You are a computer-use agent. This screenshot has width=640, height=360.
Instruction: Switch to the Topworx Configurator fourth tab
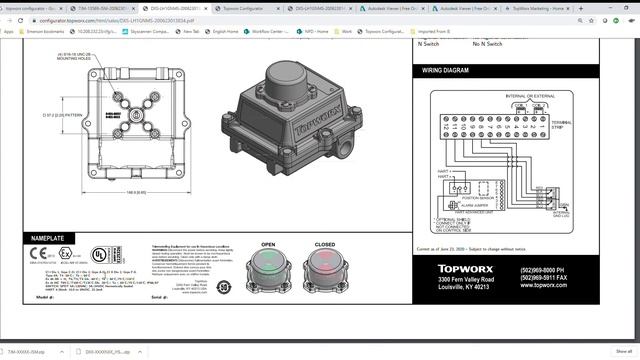coord(247,8)
